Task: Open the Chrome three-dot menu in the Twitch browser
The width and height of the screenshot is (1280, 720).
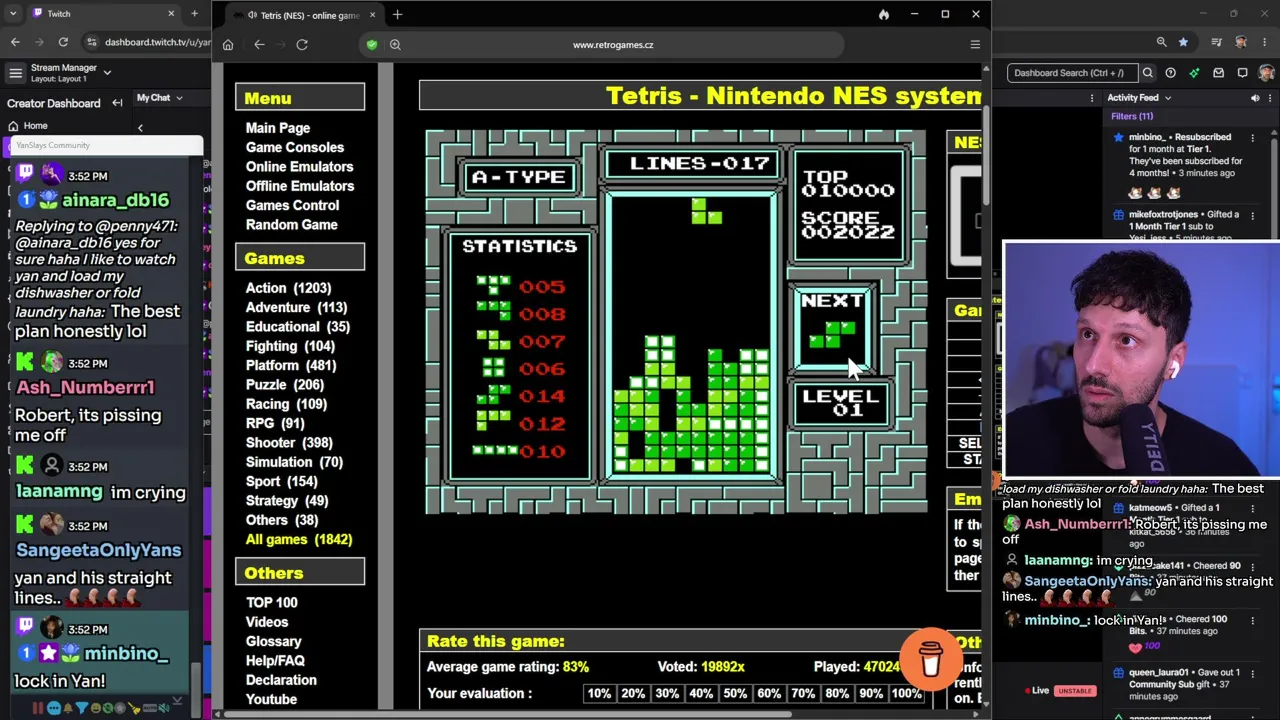Action: click(x=1265, y=42)
